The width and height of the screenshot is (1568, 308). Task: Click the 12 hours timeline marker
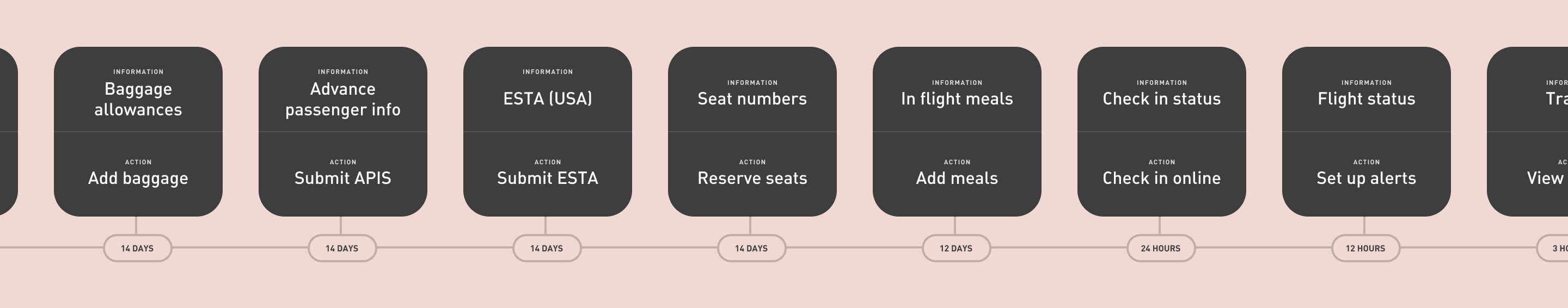coord(1365,248)
